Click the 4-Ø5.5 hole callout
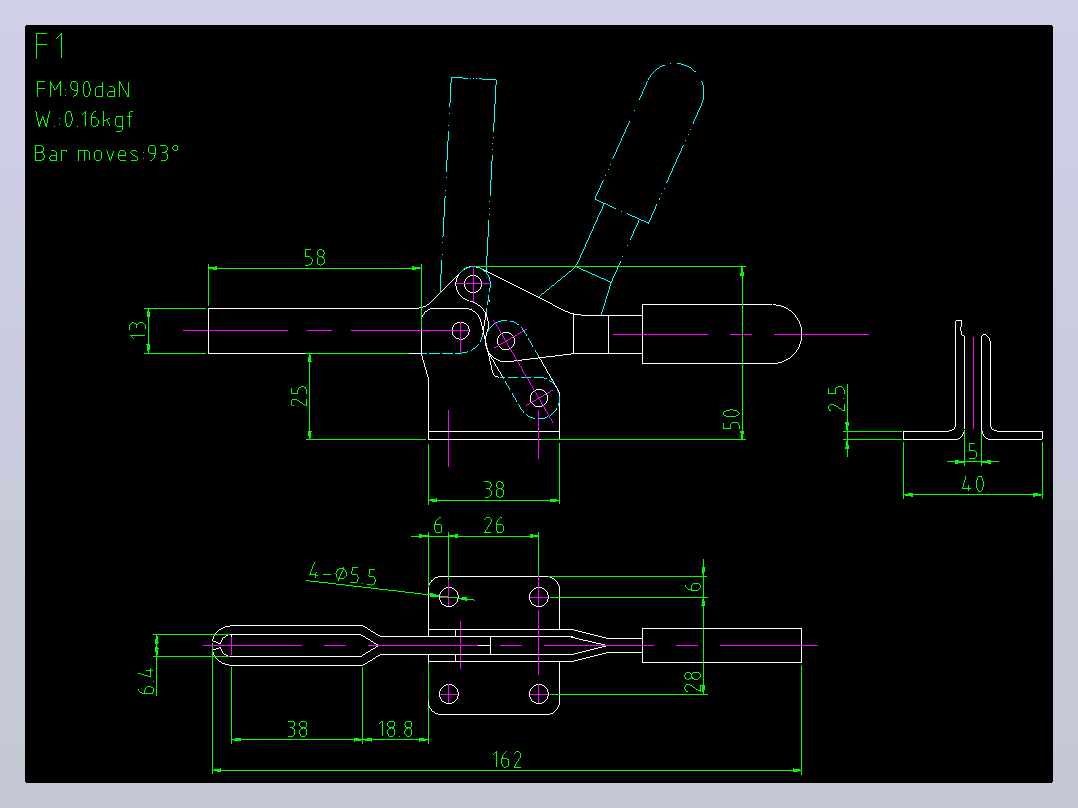The height and width of the screenshot is (808, 1078). point(342,574)
